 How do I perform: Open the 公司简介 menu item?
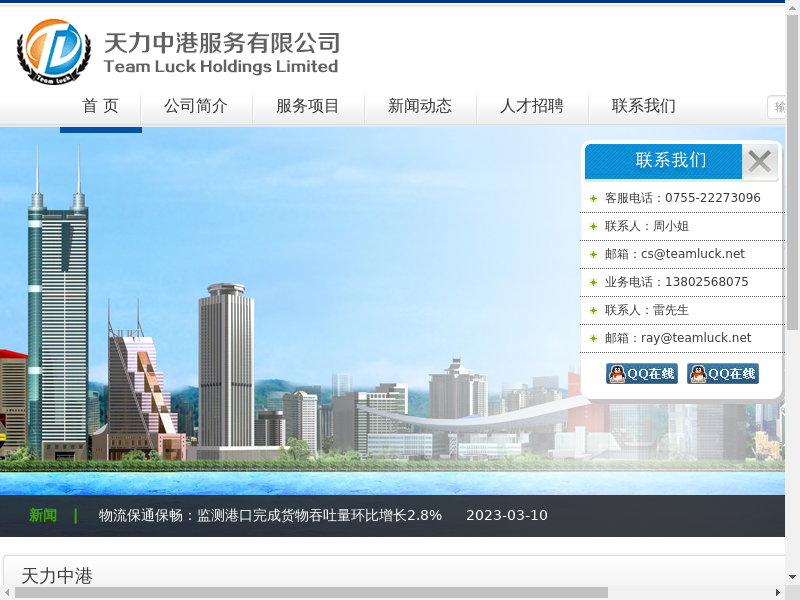(x=196, y=106)
